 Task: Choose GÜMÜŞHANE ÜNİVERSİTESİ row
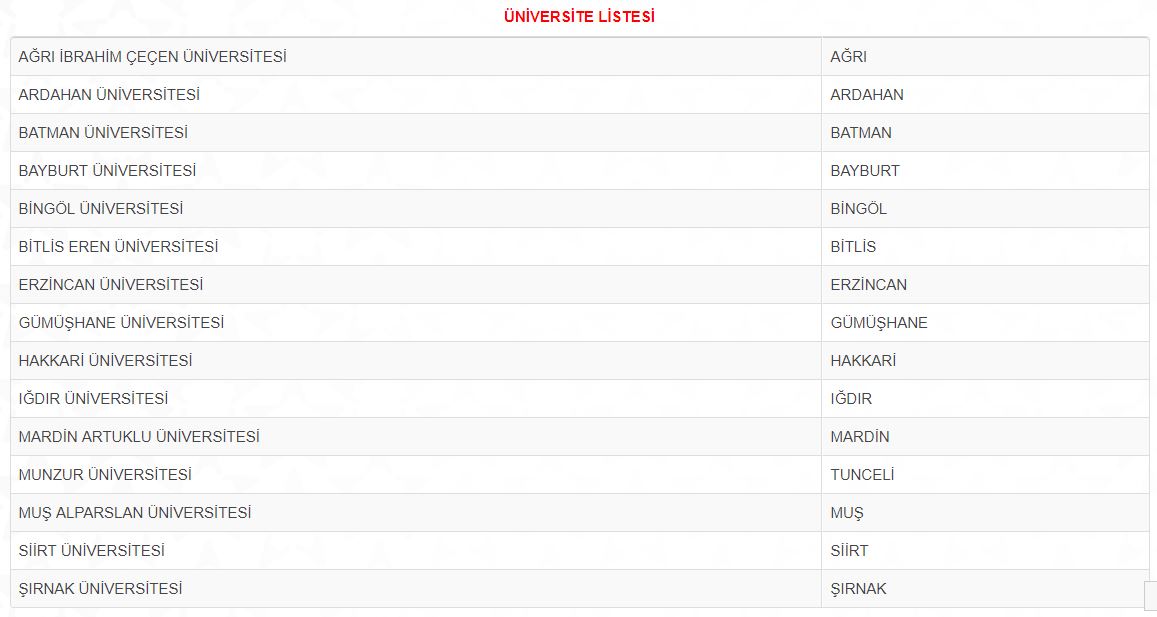(580, 323)
